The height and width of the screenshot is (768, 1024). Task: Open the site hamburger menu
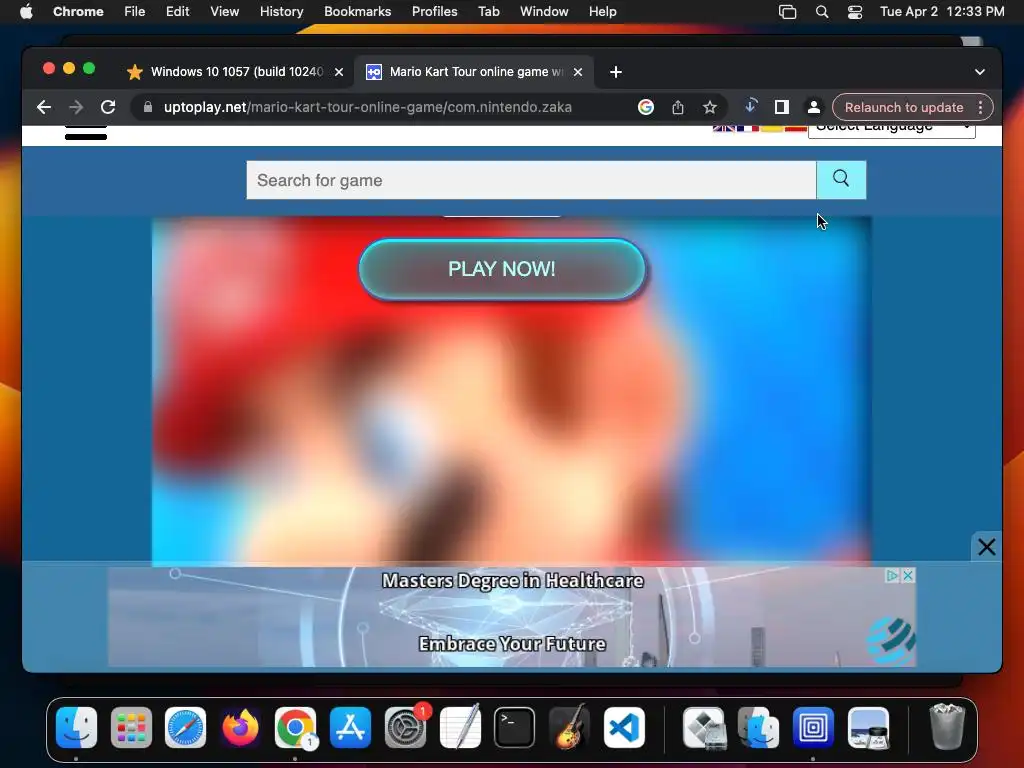point(86,133)
